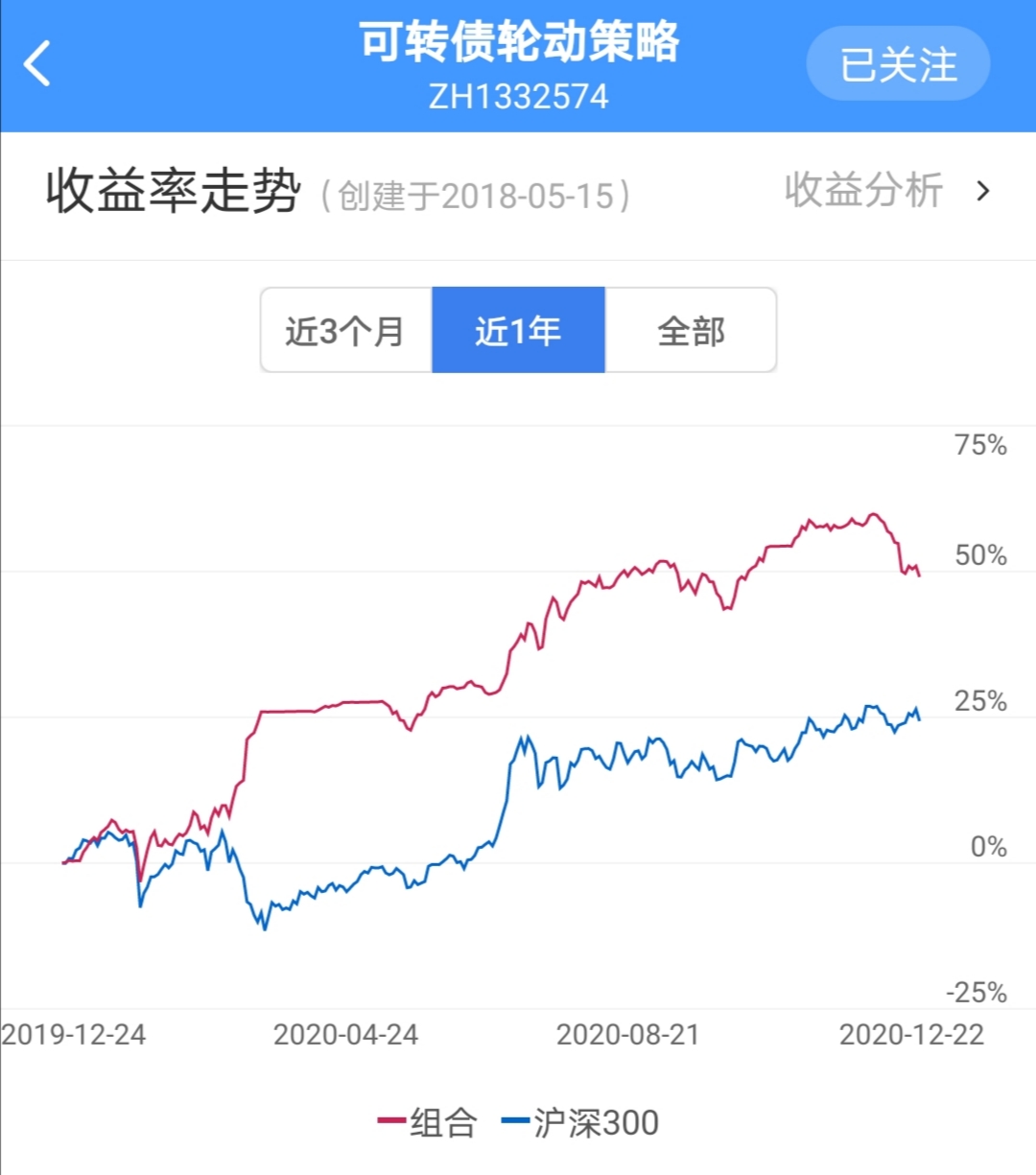
Task: Click the -25% axis label
Action: pos(977,993)
